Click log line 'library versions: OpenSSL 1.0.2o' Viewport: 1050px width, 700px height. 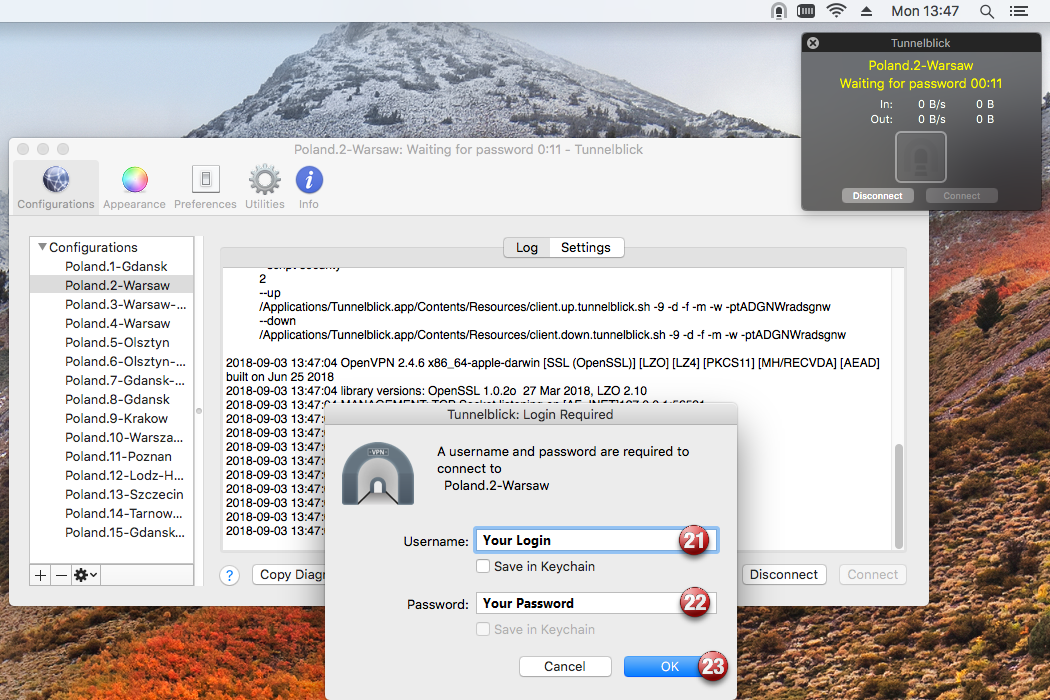tap(436, 391)
